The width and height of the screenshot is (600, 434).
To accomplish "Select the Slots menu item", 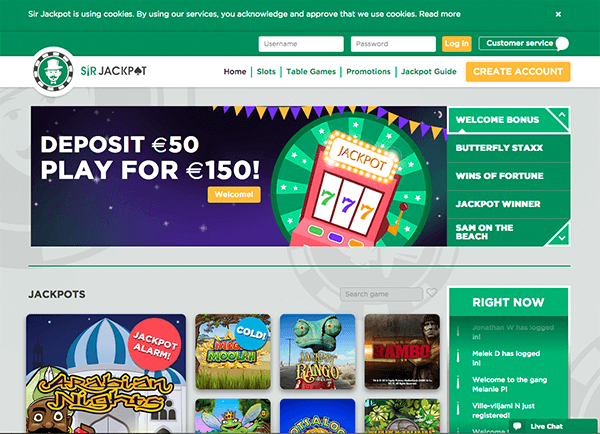I will [266, 72].
